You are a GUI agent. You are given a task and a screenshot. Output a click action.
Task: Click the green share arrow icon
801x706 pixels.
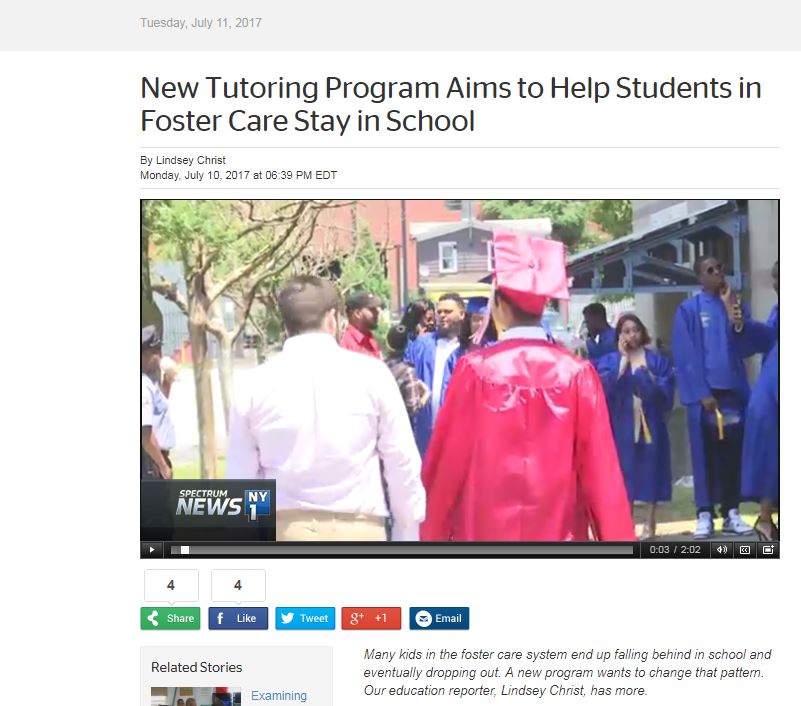[x=153, y=618]
